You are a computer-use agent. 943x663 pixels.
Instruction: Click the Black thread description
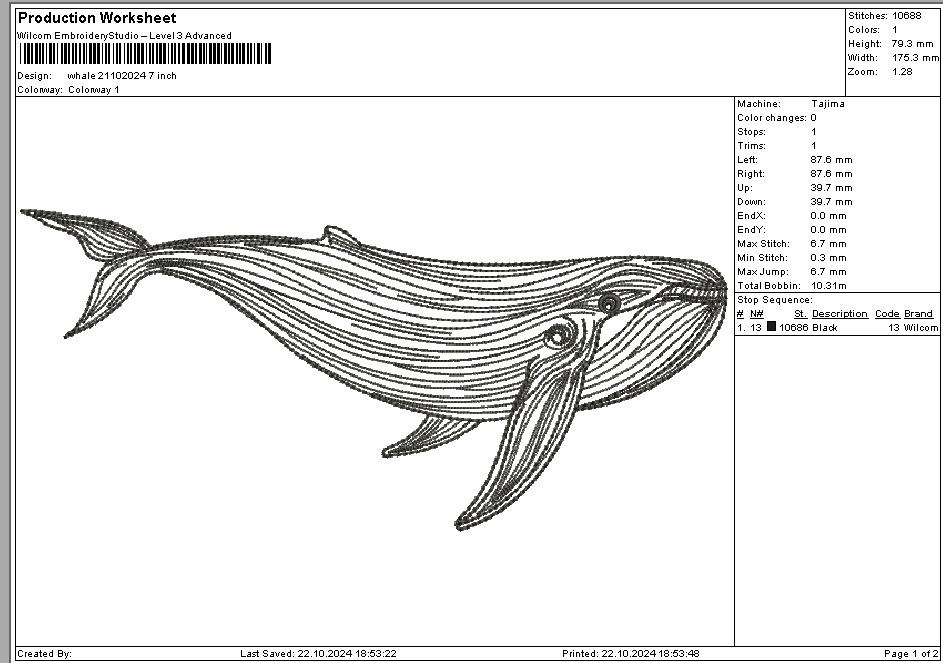click(x=825, y=327)
